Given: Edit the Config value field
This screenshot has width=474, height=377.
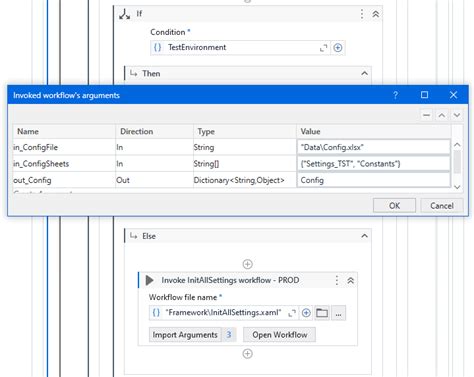Looking at the screenshot, I should pyautogui.click(x=374, y=180).
